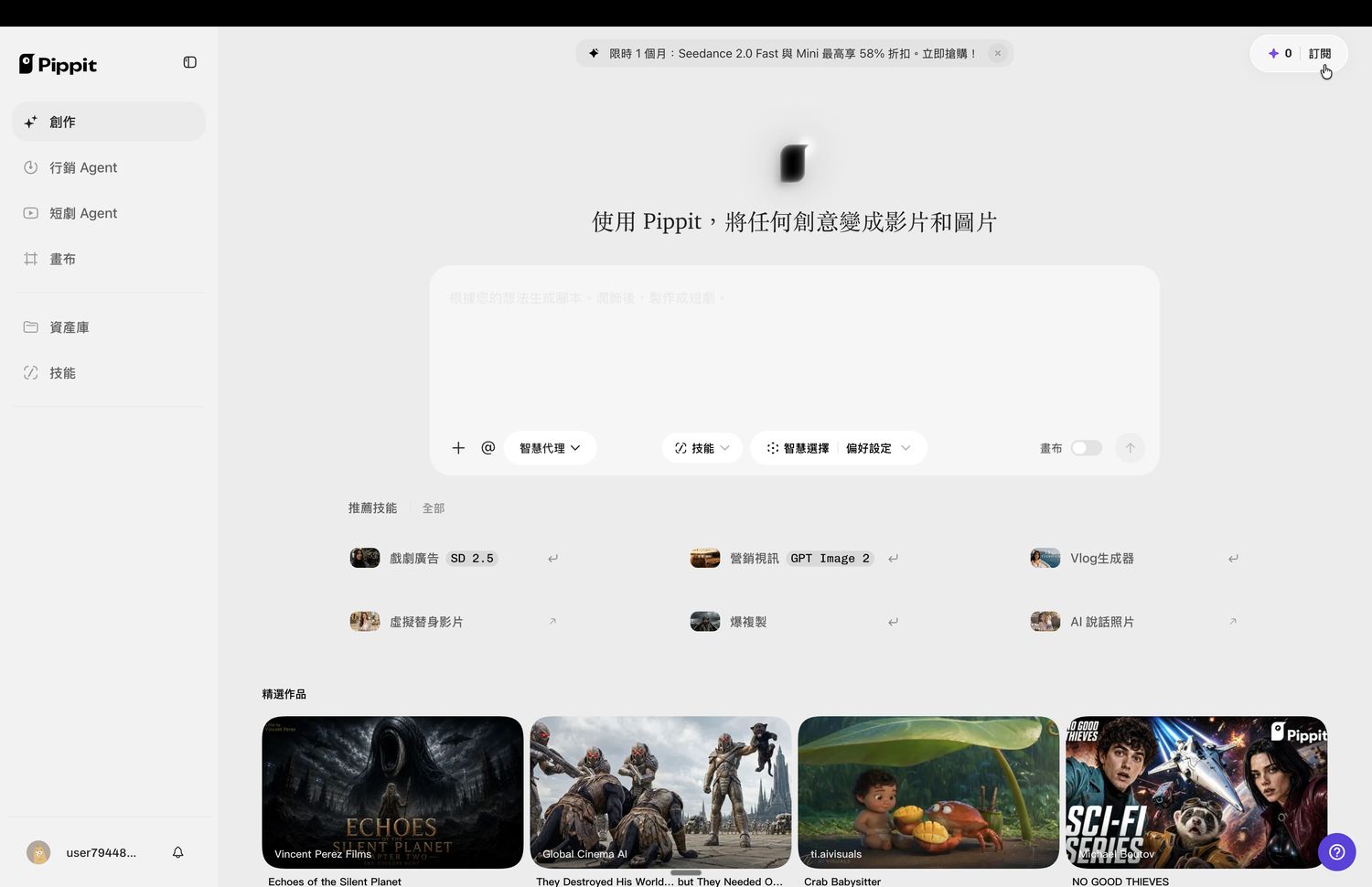1372x887 pixels.
Task: Click the help question mark button
Action: click(x=1336, y=851)
